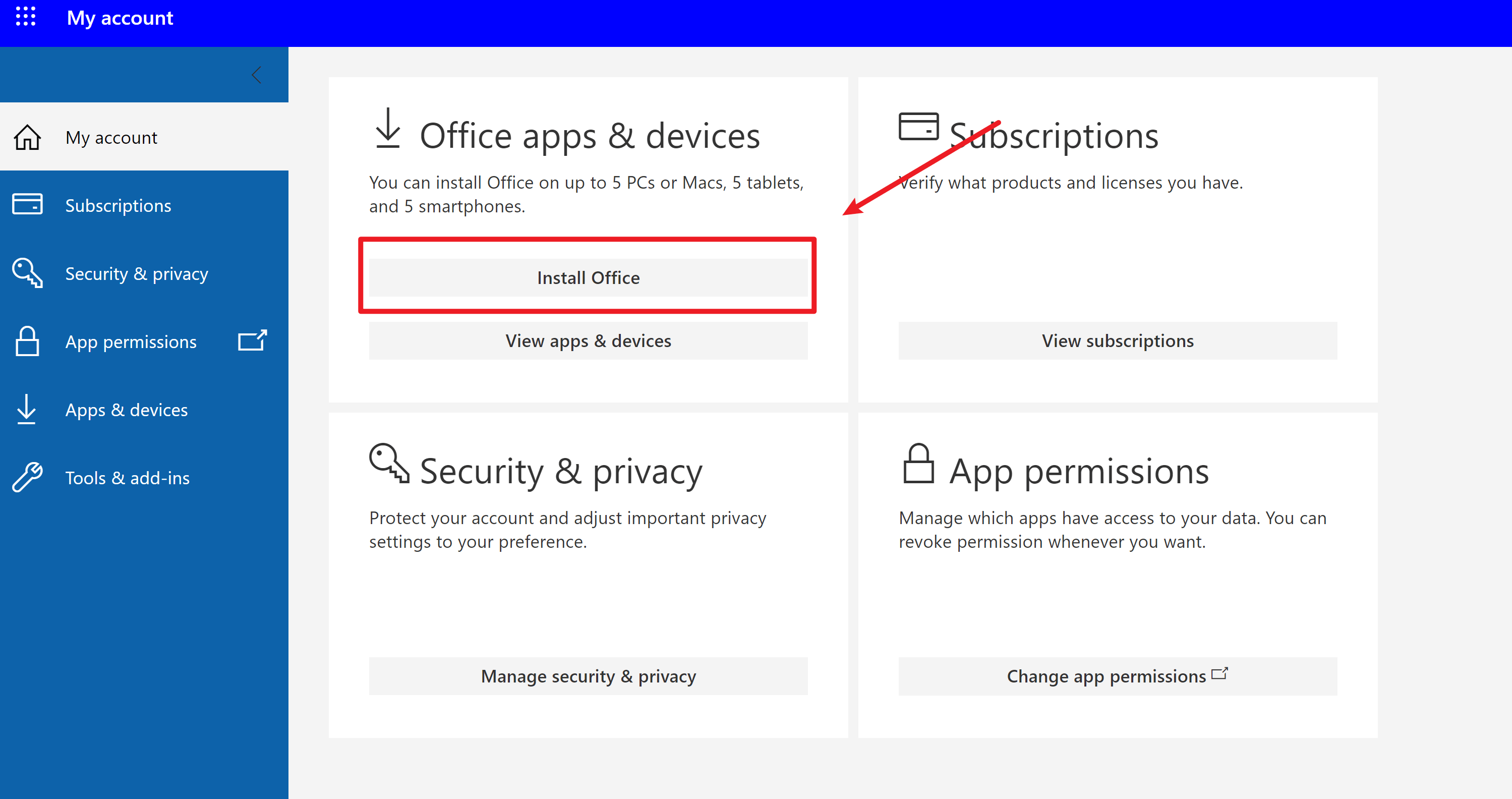Screen dimensions: 1512x799
Task: Click the external link icon in sidebar App permissions
Action: click(x=252, y=340)
